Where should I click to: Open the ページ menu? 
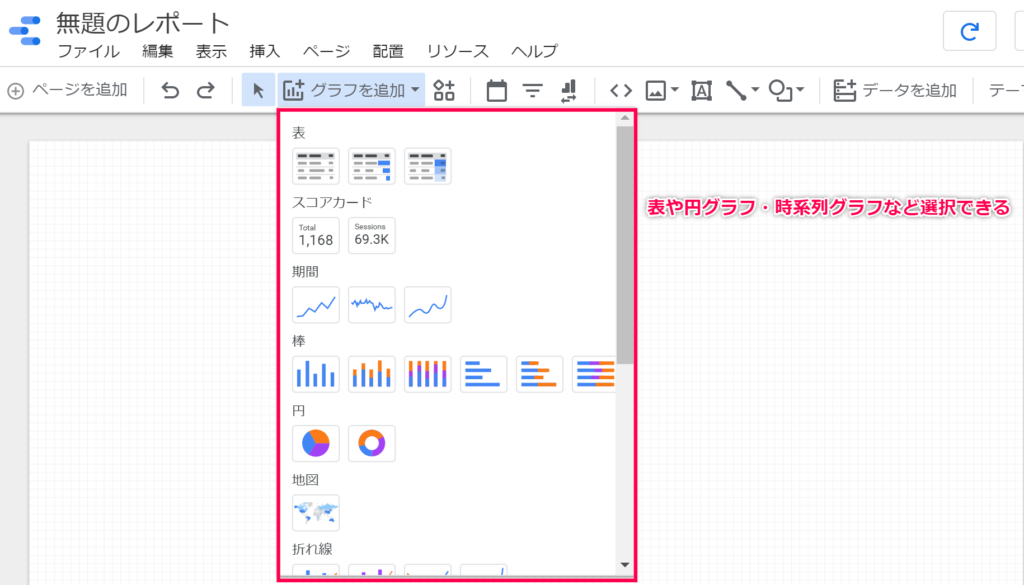click(327, 51)
